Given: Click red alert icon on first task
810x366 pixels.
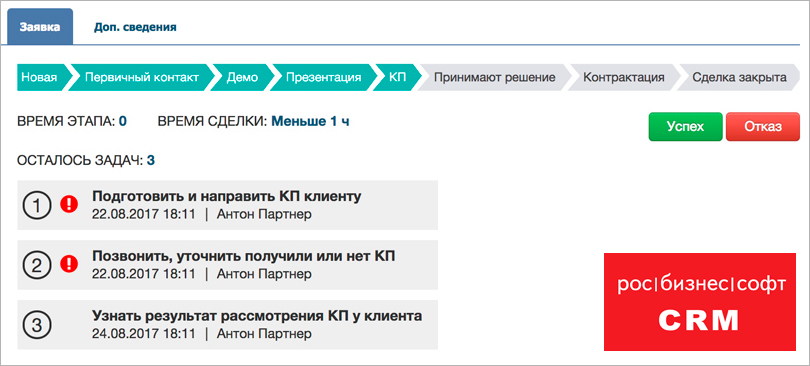Looking at the screenshot, I should [69, 204].
